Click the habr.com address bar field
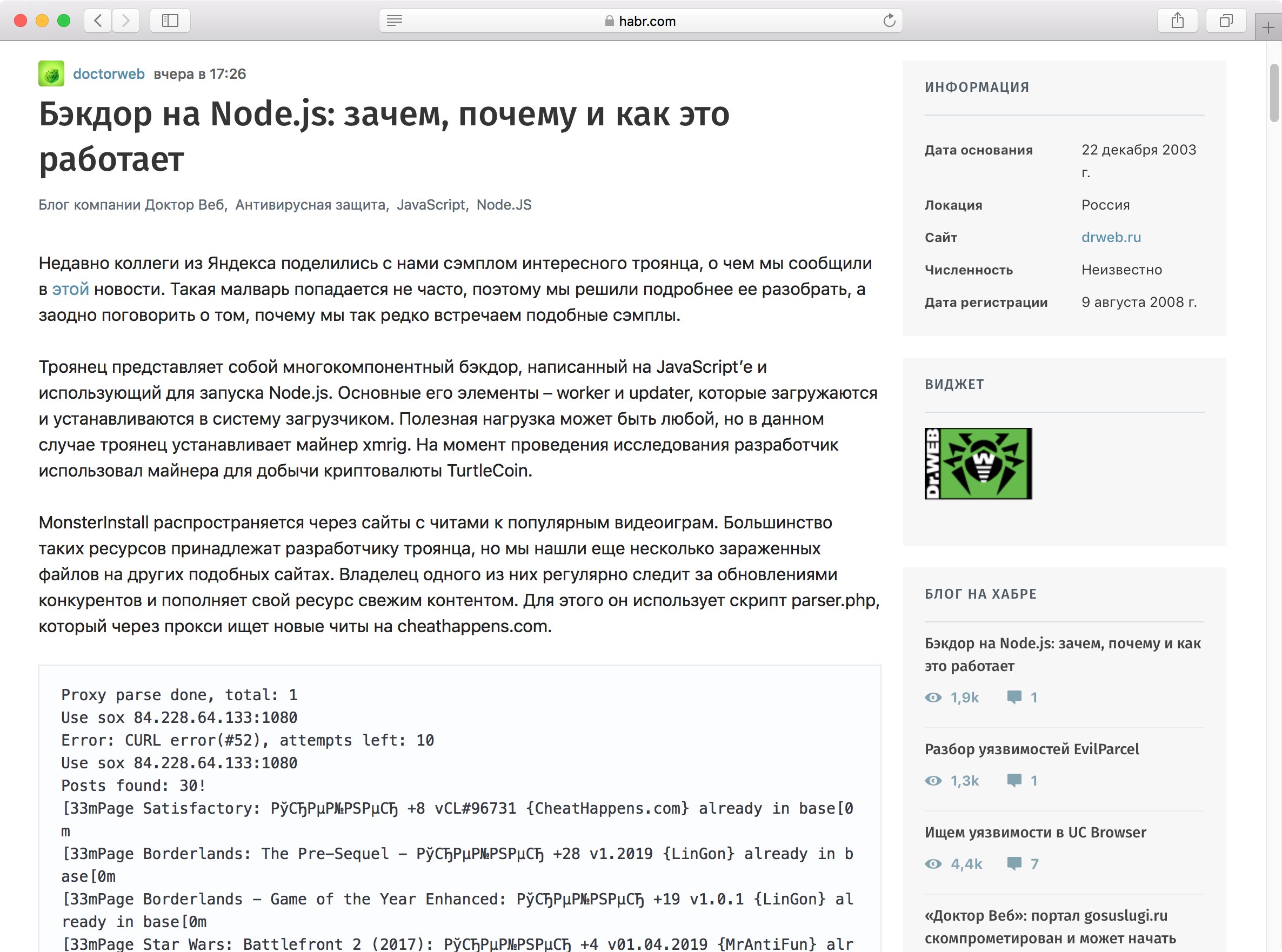Screen dimensions: 1282x952 [x=640, y=21]
